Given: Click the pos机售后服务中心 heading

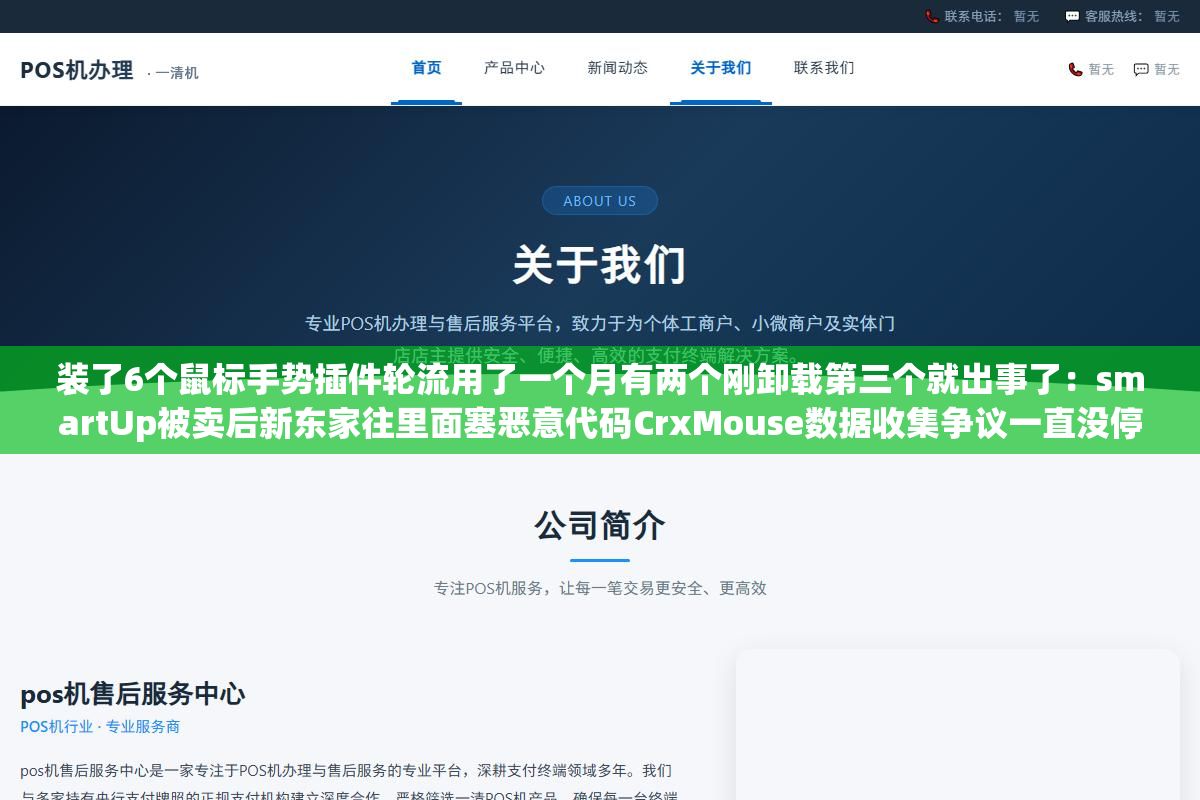Looking at the screenshot, I should [133, 693].
